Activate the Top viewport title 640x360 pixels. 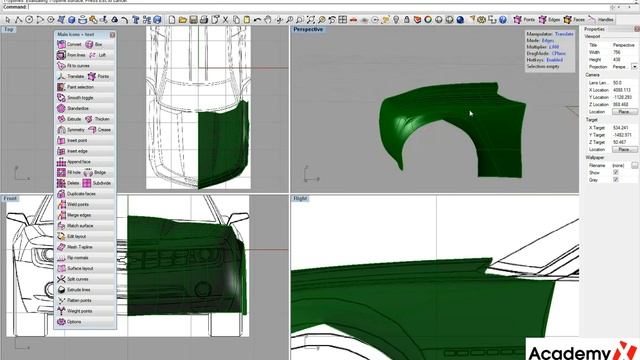click(9, 29)
